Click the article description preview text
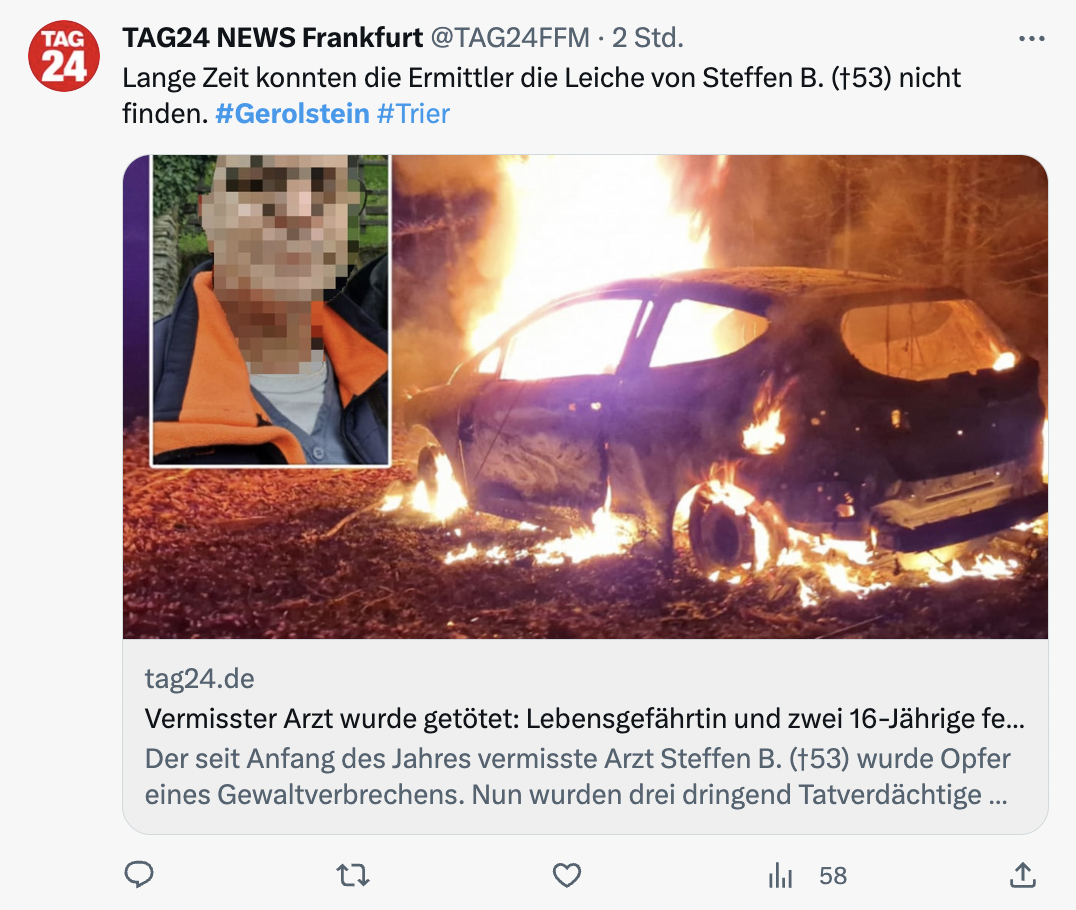This screenshot has width=1076, height=910. pyautogui.click(x=577, y=777)
